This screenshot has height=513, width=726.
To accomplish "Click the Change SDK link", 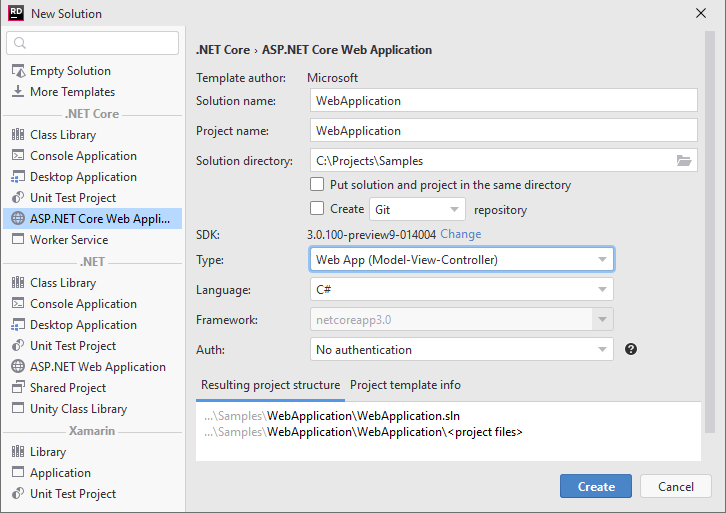I will coord(460,234).
